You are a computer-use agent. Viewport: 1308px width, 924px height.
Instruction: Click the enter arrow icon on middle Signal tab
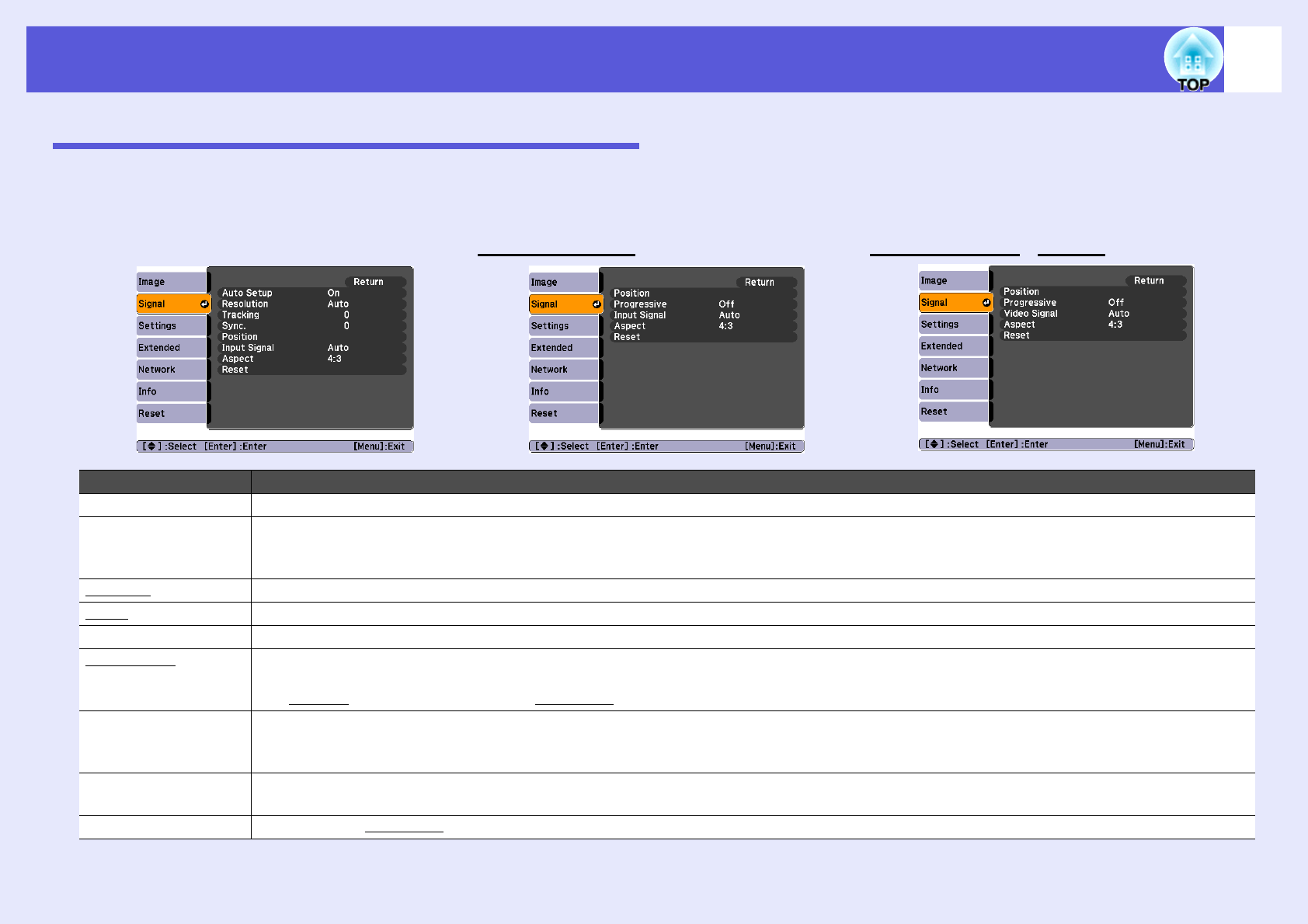point(597,304)
